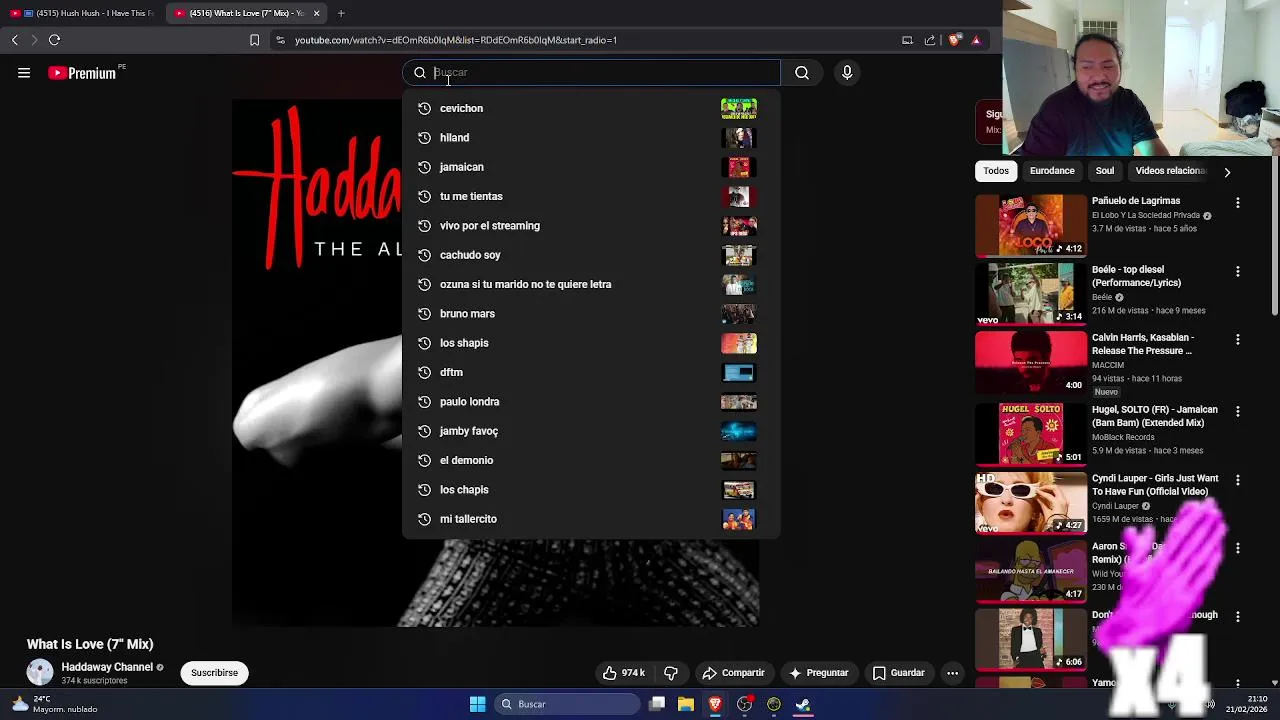Select 'Videos relacionados' filter chip

1170,171
